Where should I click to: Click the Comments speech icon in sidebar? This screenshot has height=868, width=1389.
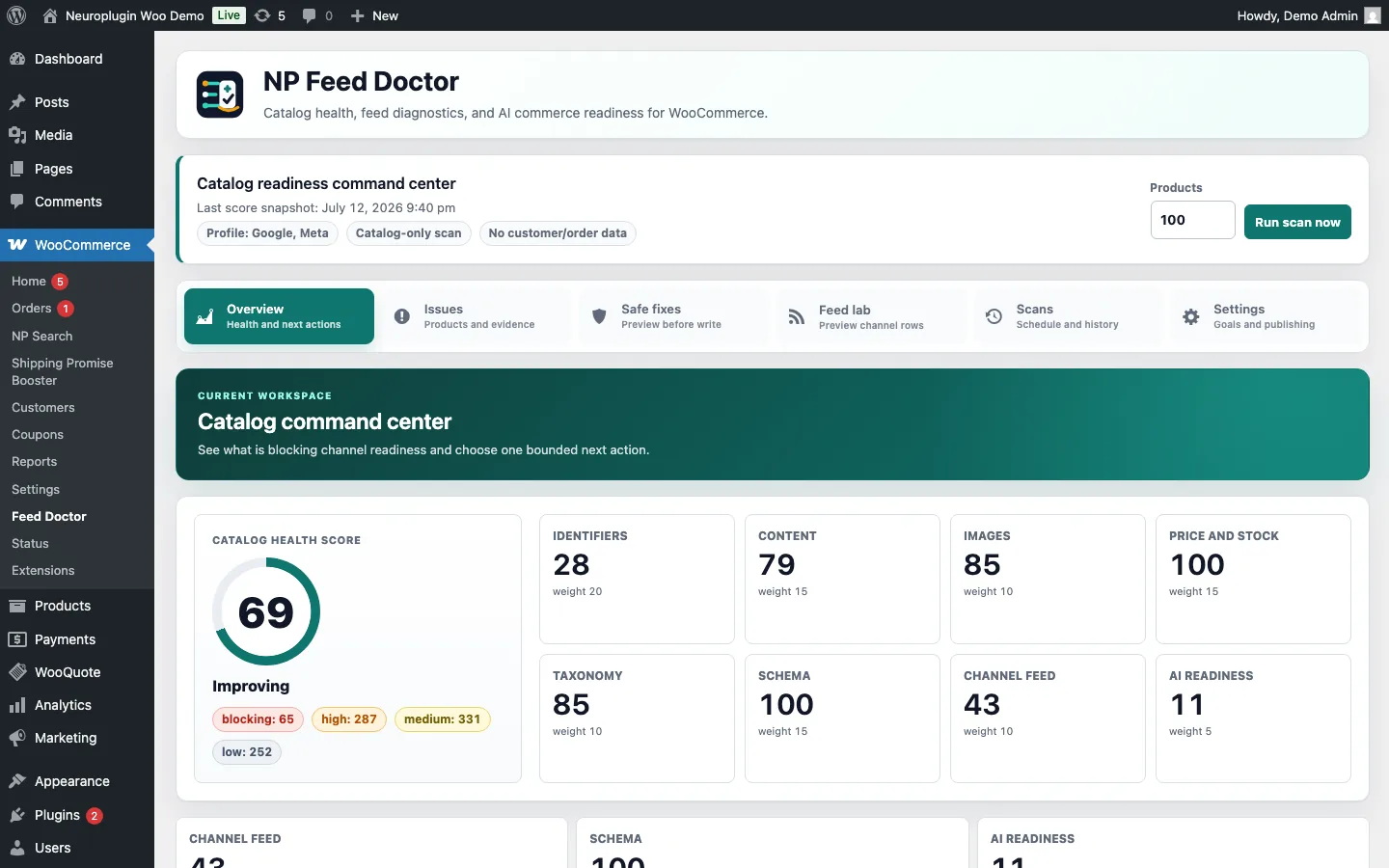click(x=17, y=202)
